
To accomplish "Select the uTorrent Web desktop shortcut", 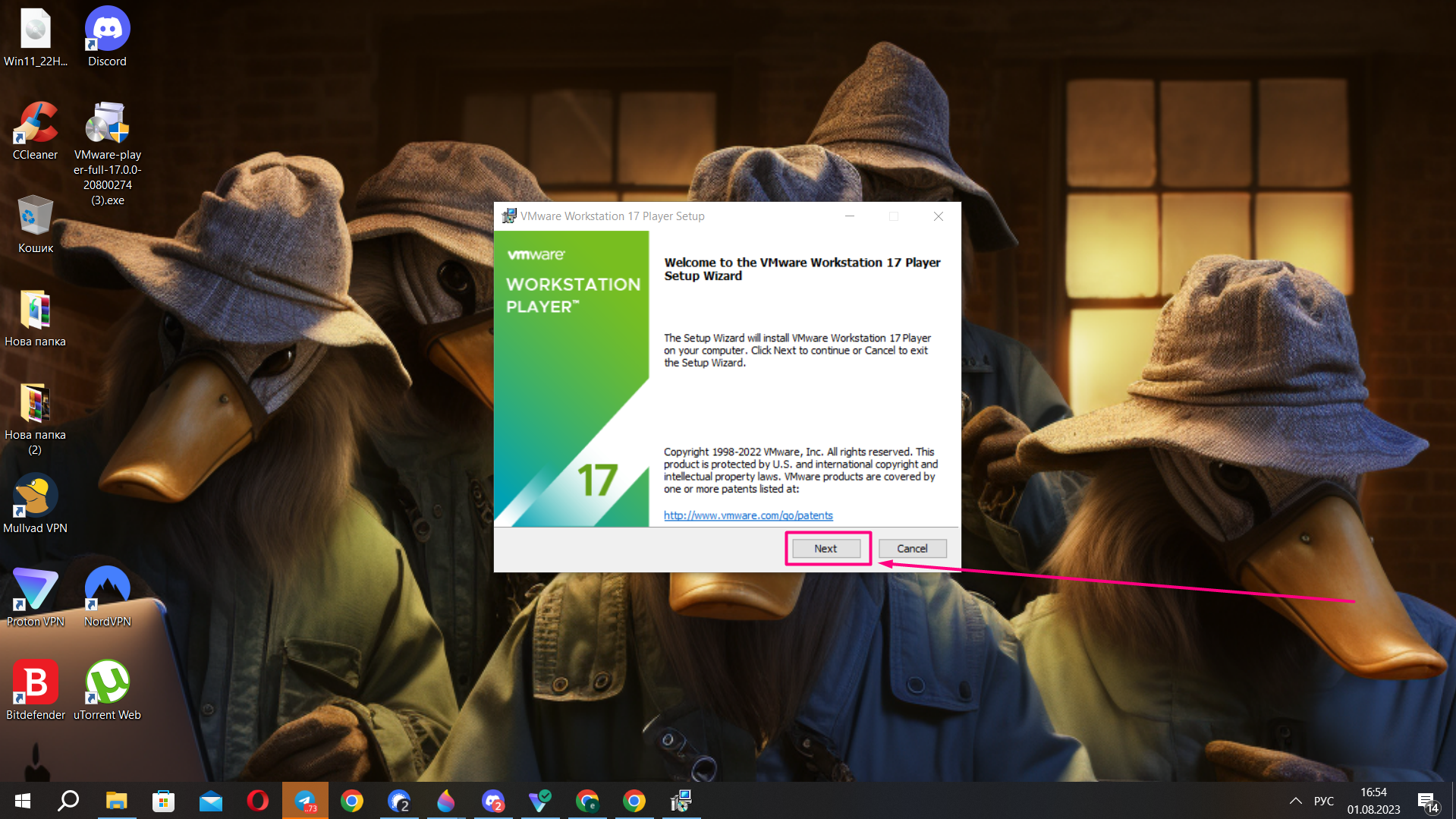I will 107,691.
